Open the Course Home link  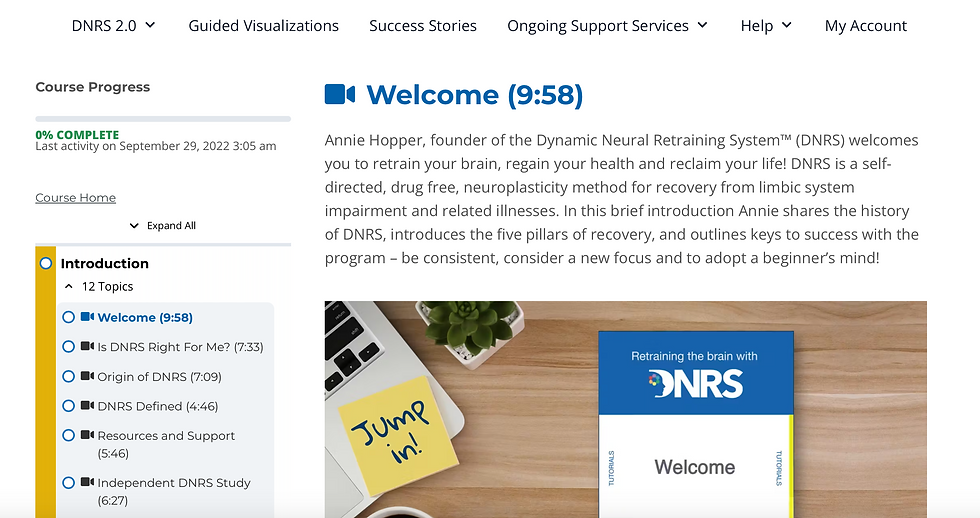coord(76,198)
